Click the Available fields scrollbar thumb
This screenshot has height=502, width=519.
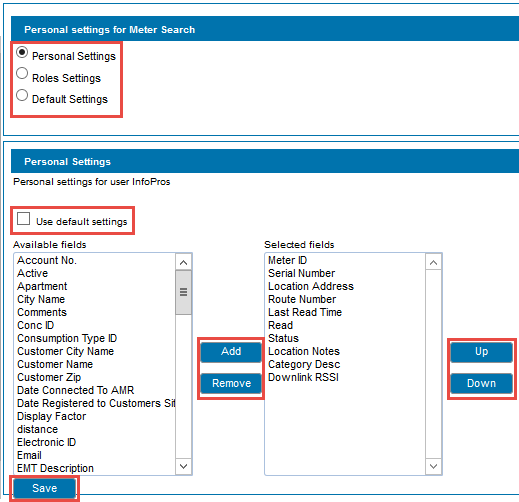pos(183,292)
